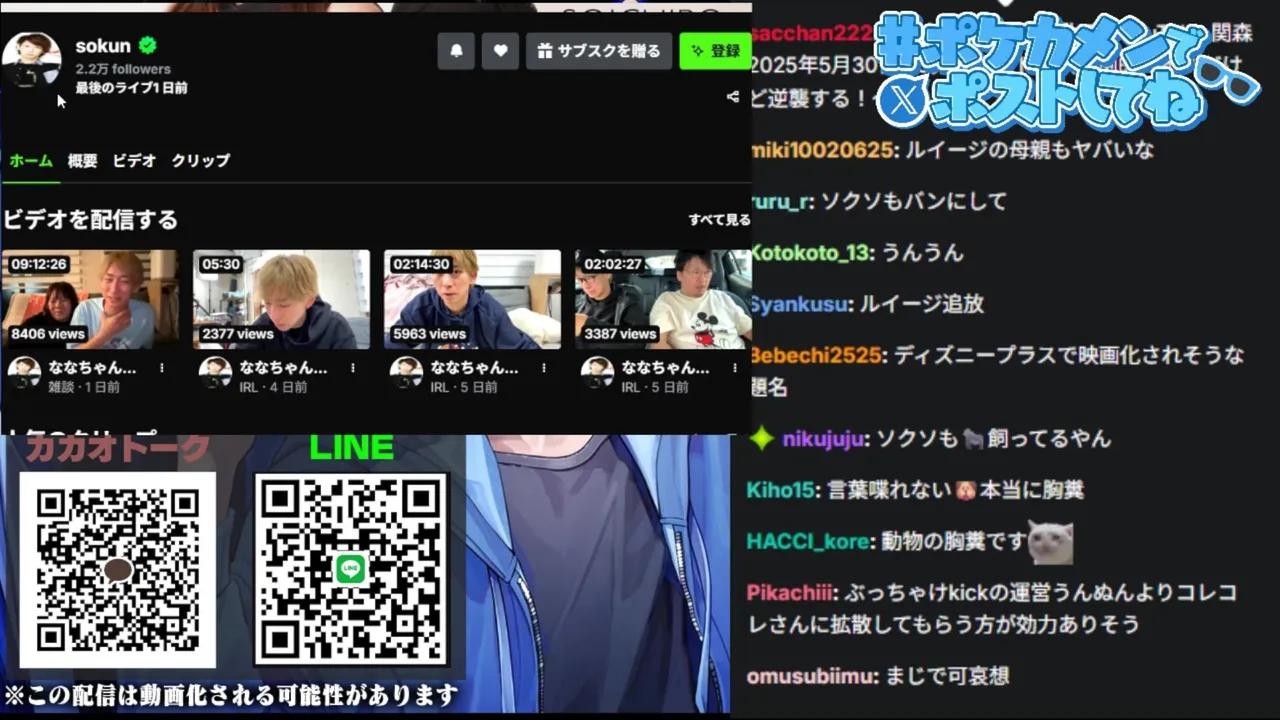Click the ※この配信は動画化される可能性があります notice
The height and width of the screenshot is (720, 1280).
pos(231,694)
